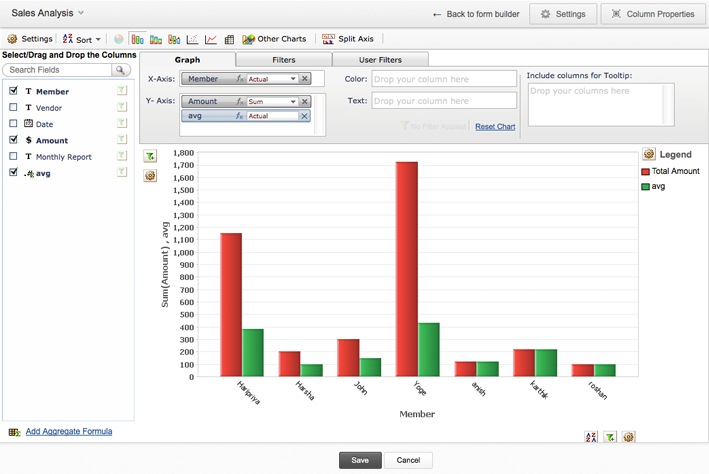
Task: Uncheck the Amount column checkbox
Action: [13, 140]
